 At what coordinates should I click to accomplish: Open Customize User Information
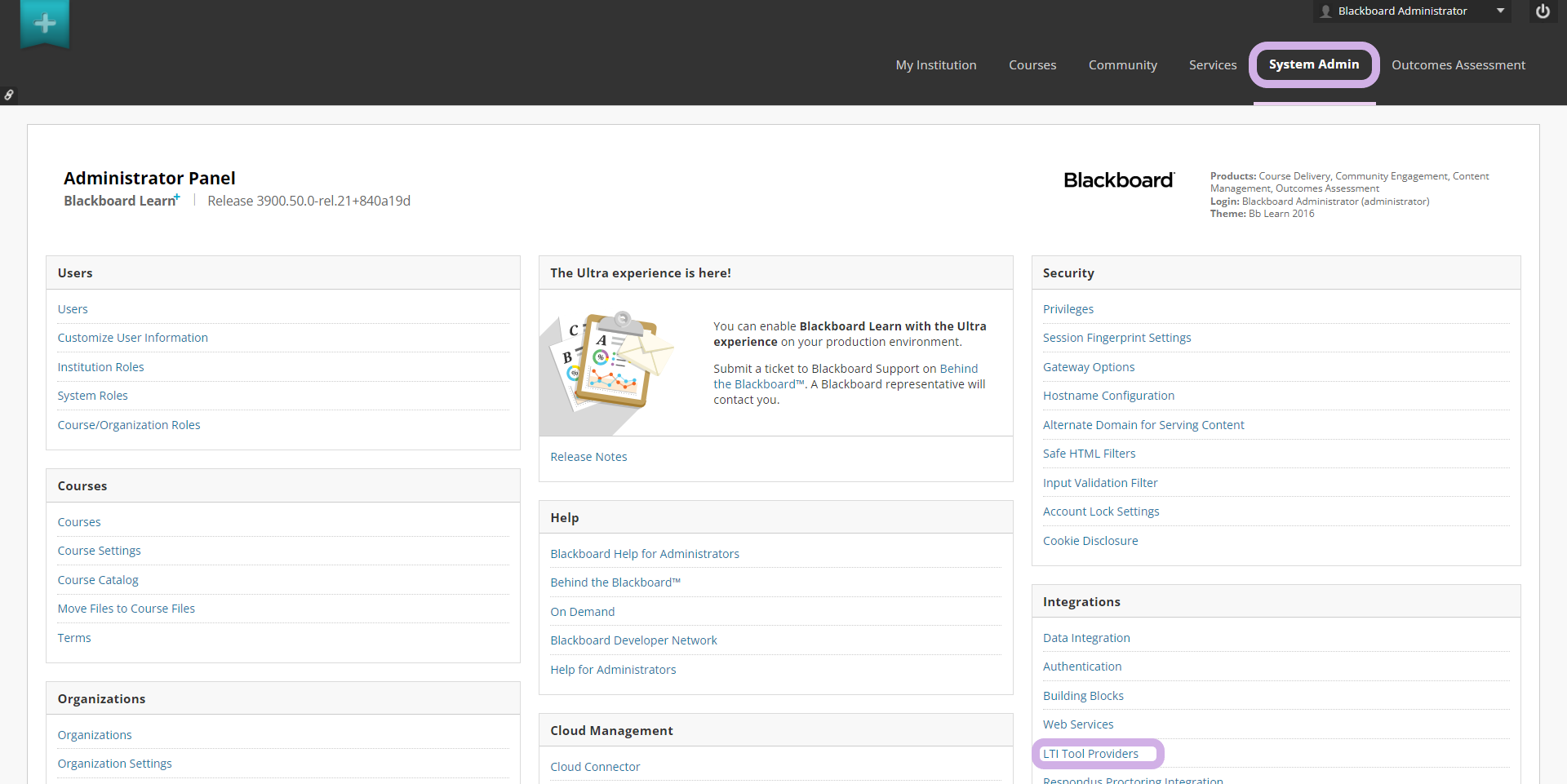tap(133, 338)
